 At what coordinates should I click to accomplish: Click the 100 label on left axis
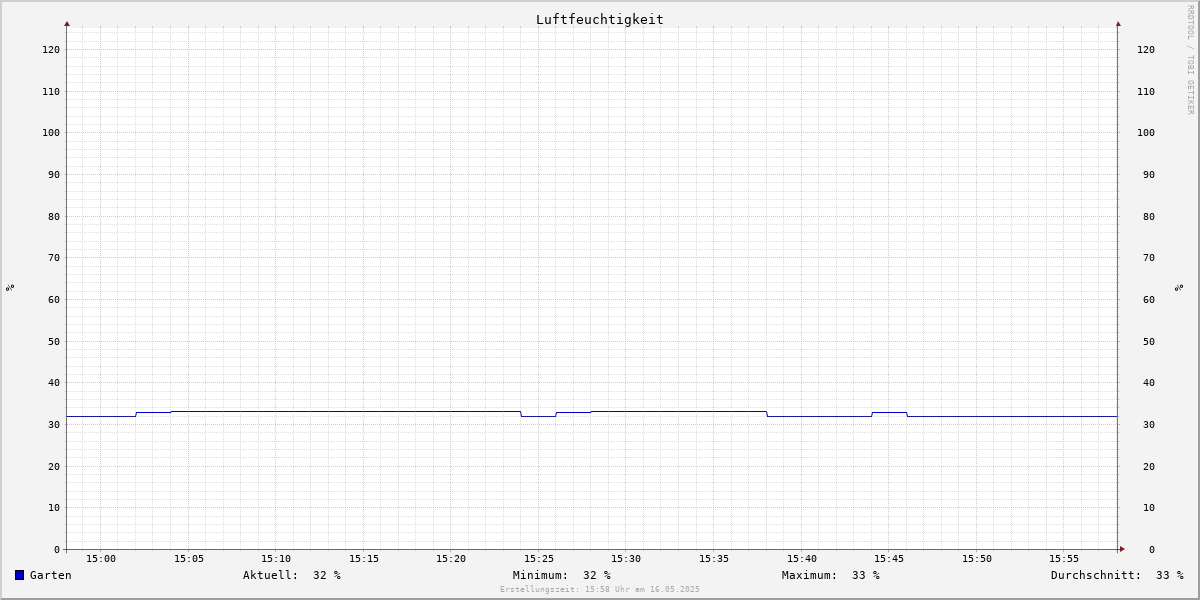point(51,132)
